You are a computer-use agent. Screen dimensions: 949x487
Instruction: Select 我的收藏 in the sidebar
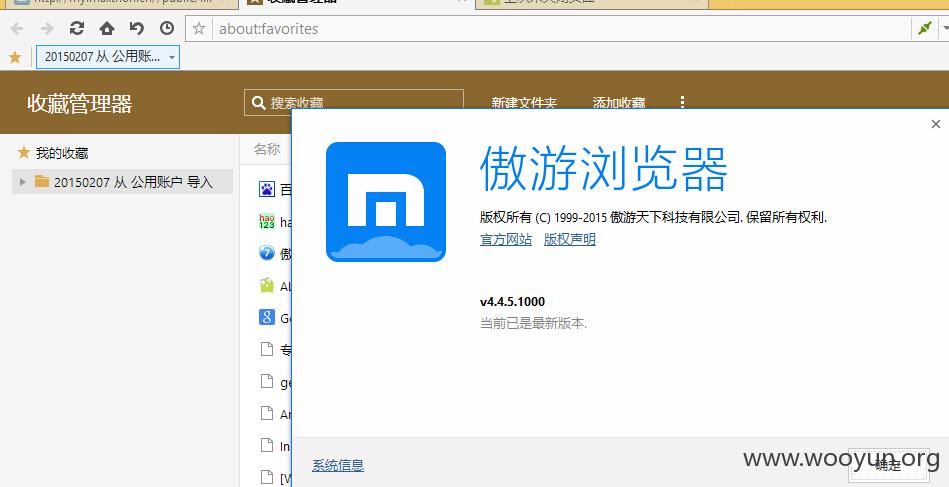[62, 153]
